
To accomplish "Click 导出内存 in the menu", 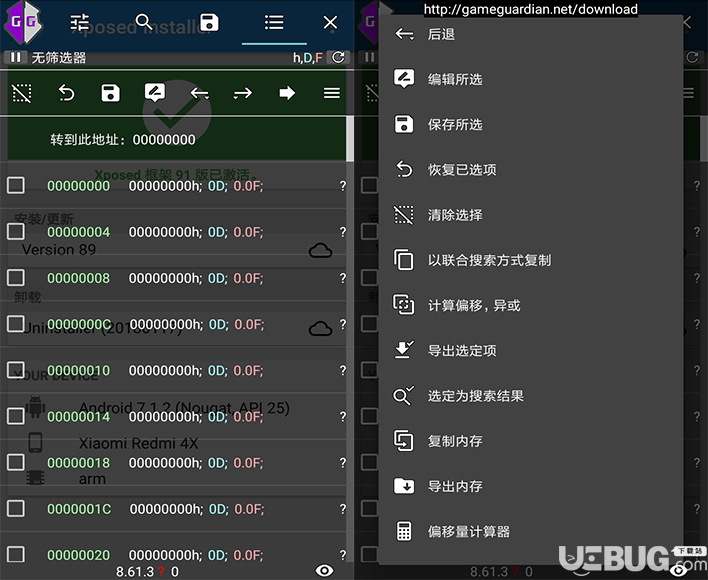I will coord(455,486).
